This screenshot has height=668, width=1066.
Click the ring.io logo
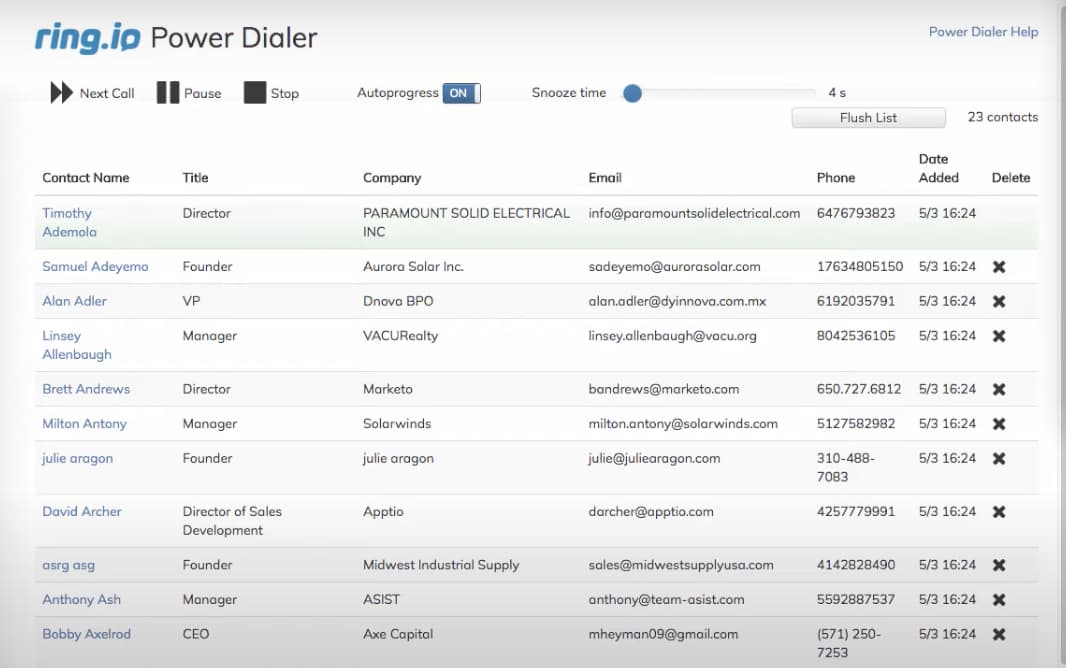pyautogui.click(x=85, y=38)
